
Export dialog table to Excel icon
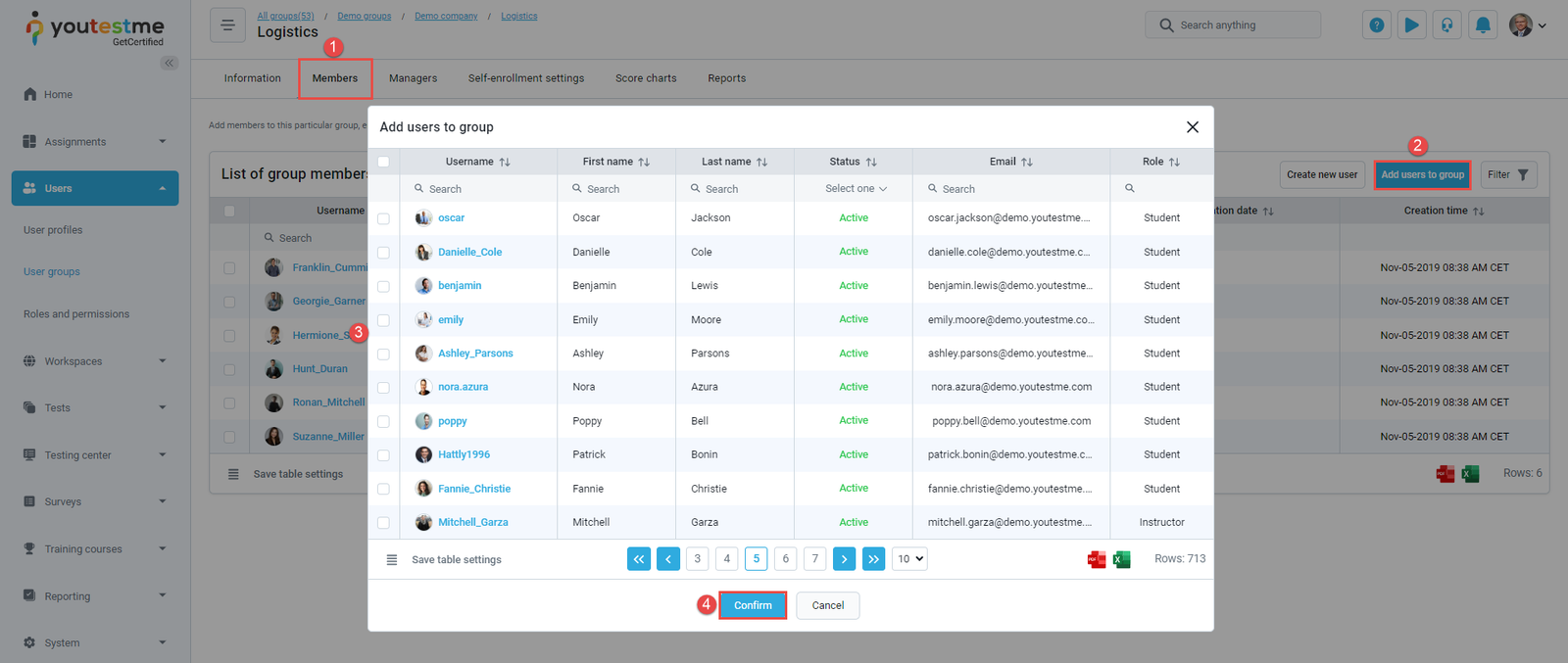(1122, 559)
